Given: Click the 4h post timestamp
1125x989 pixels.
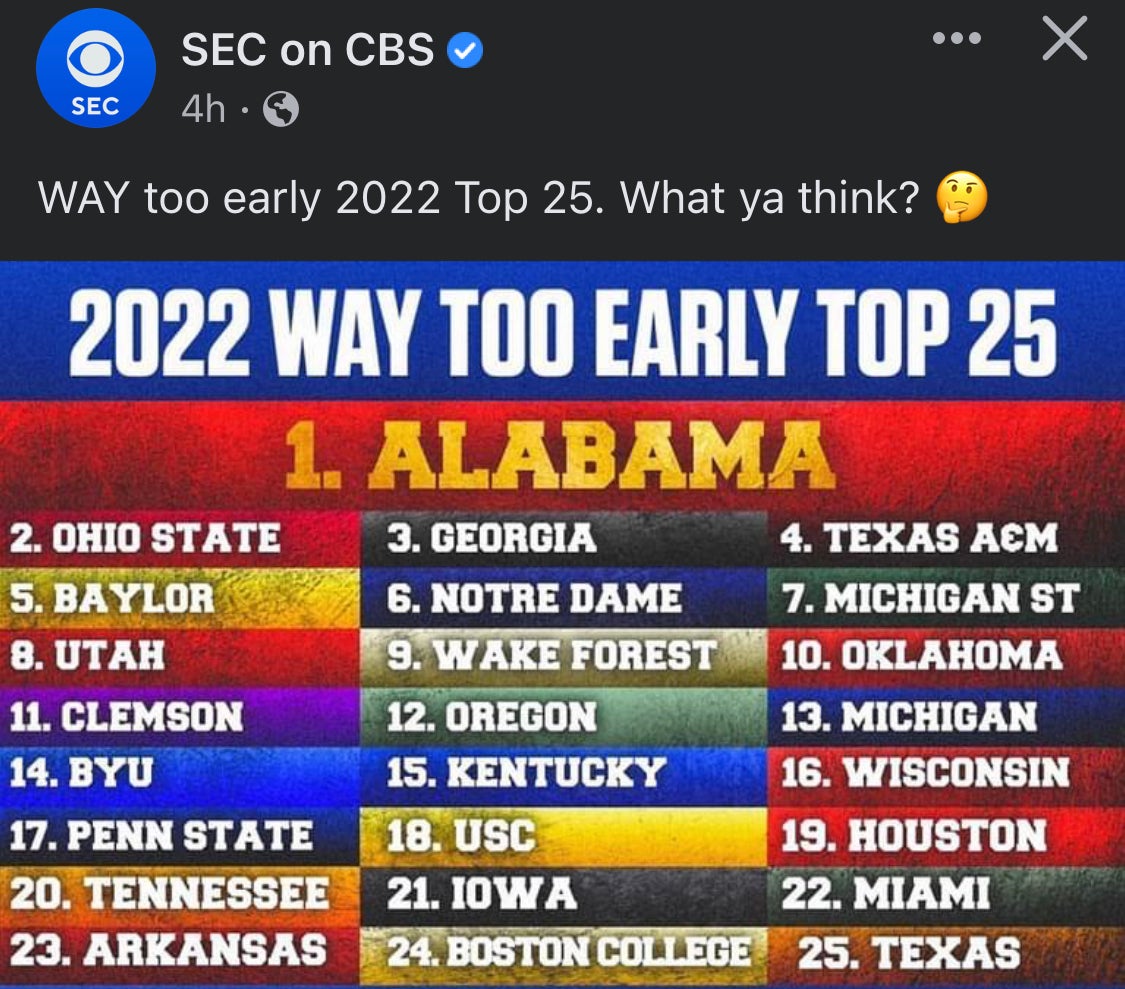Looking at the screenshot, I should pos(204,109).
